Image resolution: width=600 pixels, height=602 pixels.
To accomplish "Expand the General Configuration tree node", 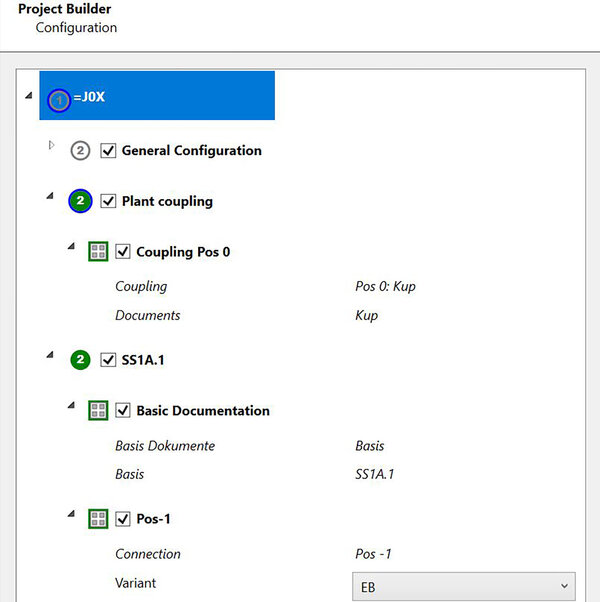I will point(51,146).
